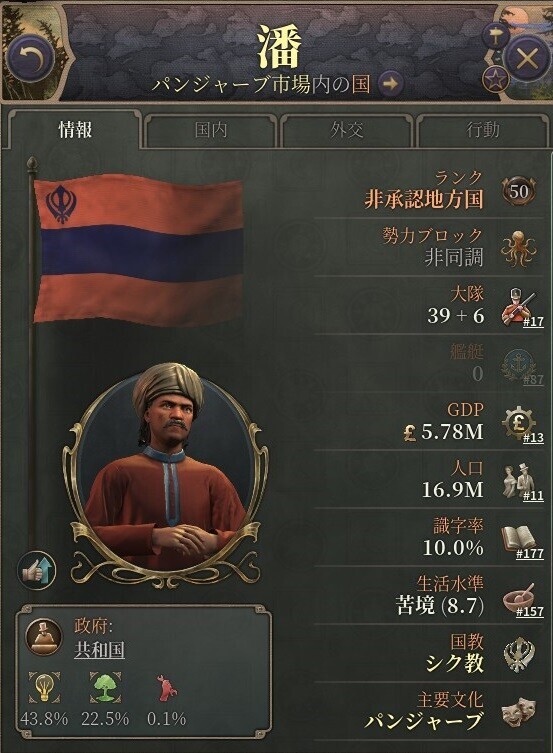Click the standard of living bowl icon
This screenshot has height=753, width=553.
tap(518, 597)
